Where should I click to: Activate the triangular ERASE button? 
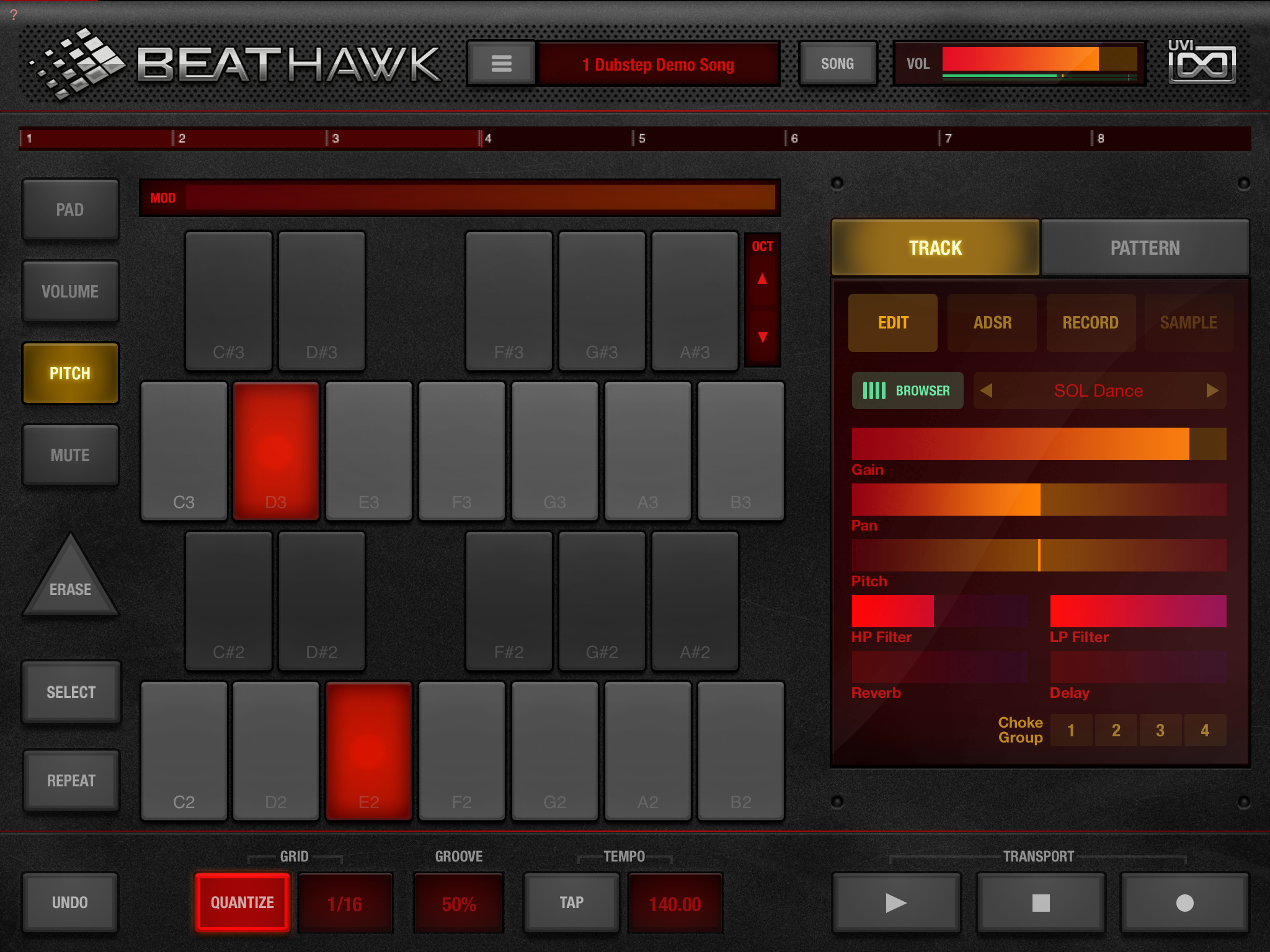[70, 580]
